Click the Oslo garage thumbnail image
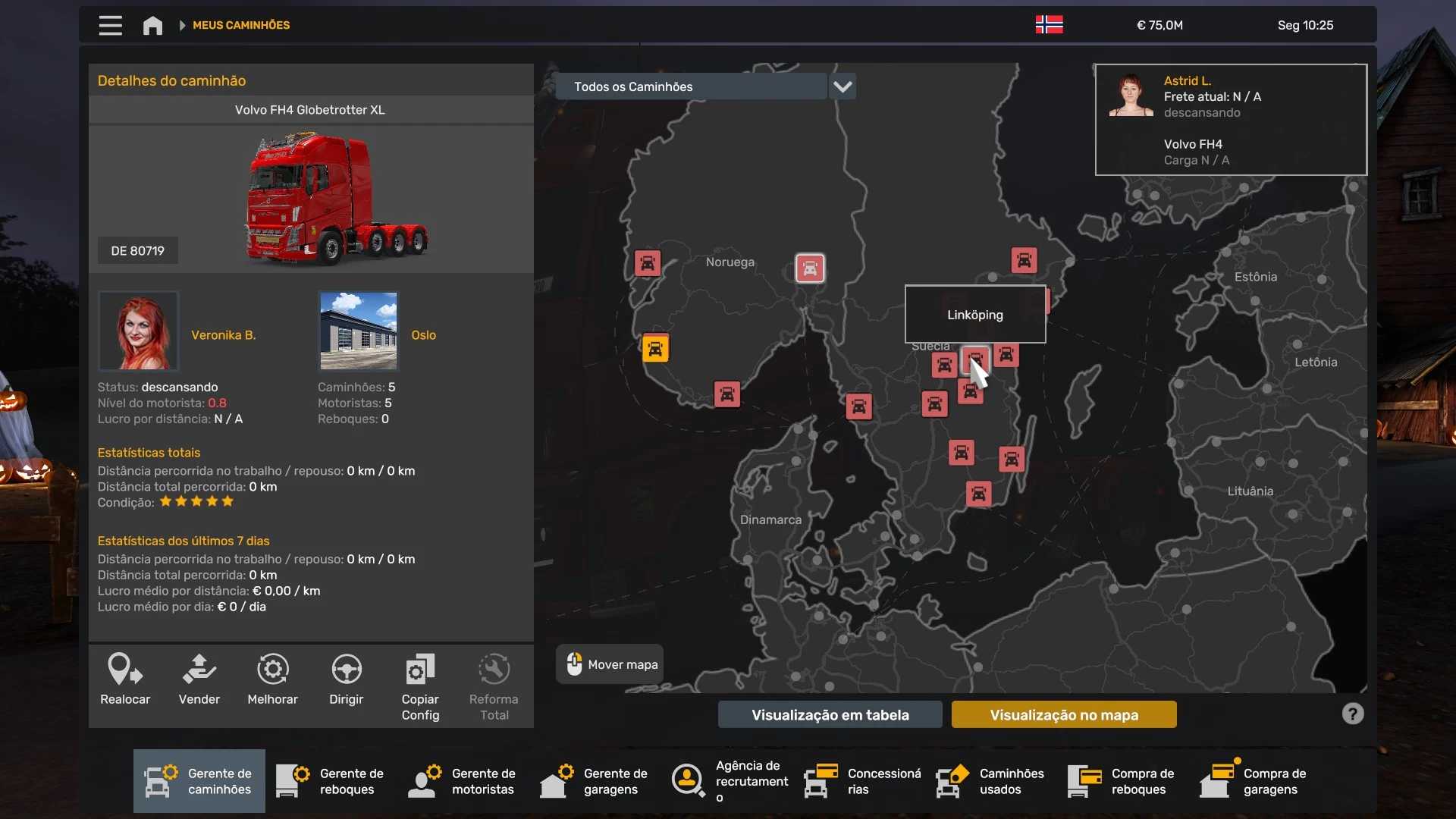Viewport: 1456px width, 819px height. (358, 331)
